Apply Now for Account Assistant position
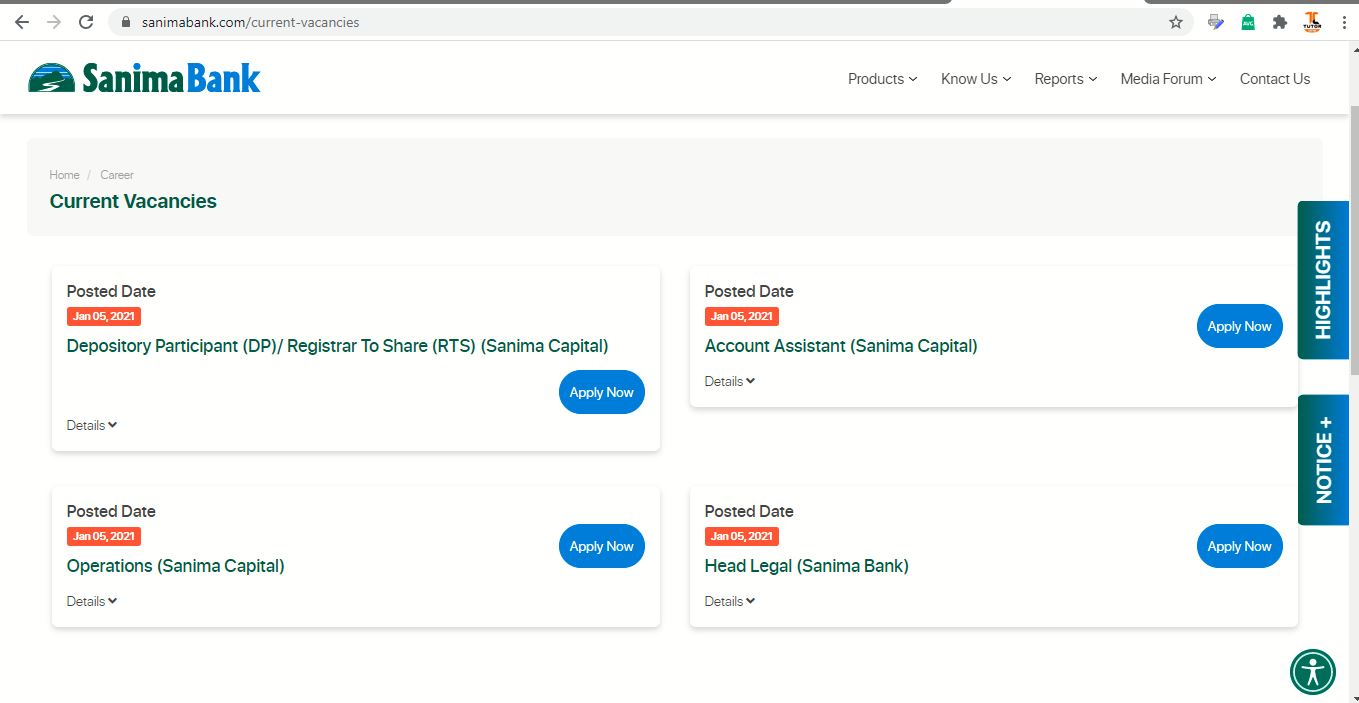 click(x=1240, y=326)
